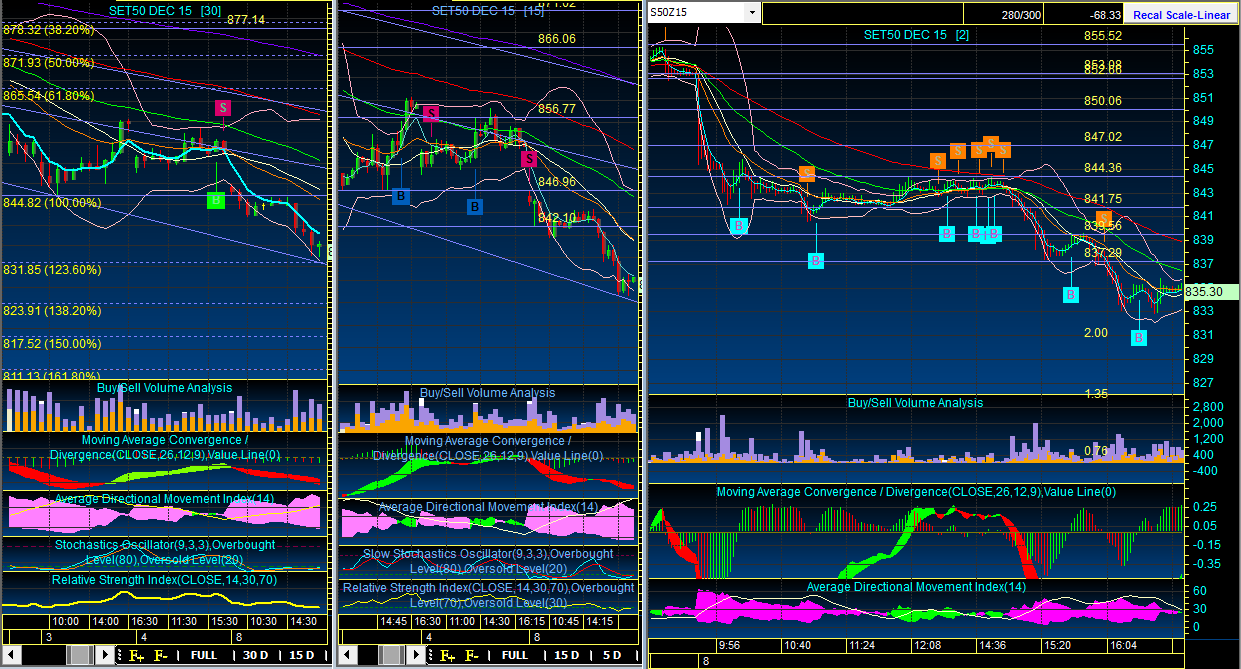Click scrollbar thumb under 30-minute chart
Image resolution: width=1241 pixels, height=669 pixels.
[78, 655]
